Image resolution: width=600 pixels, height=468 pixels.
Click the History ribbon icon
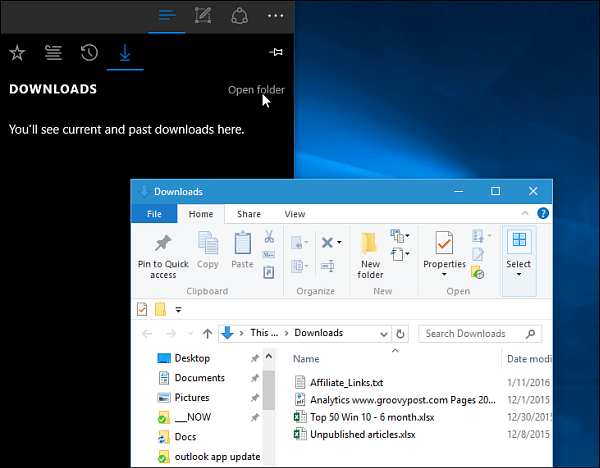click(x=478, y=272)
